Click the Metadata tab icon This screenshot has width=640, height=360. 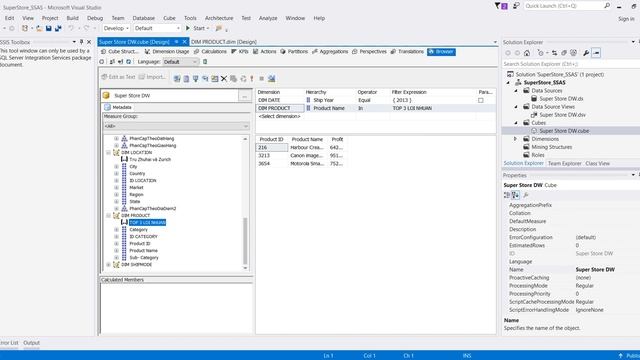coord(107,107)
